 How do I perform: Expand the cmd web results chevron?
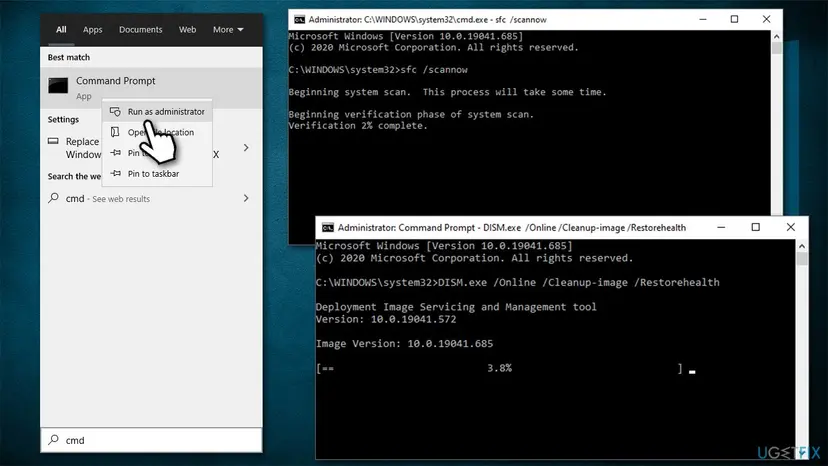tap(246, 198)
